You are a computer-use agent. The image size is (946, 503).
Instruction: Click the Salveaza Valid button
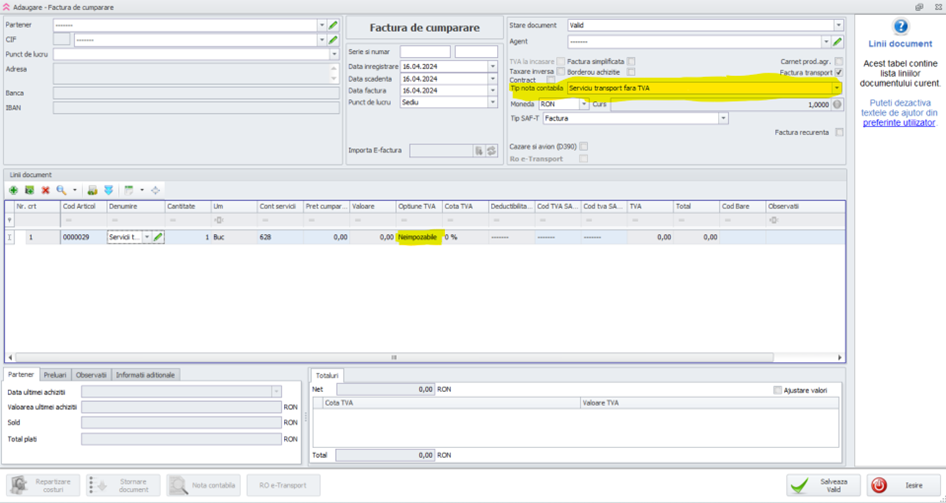click(x=823, y=485)
